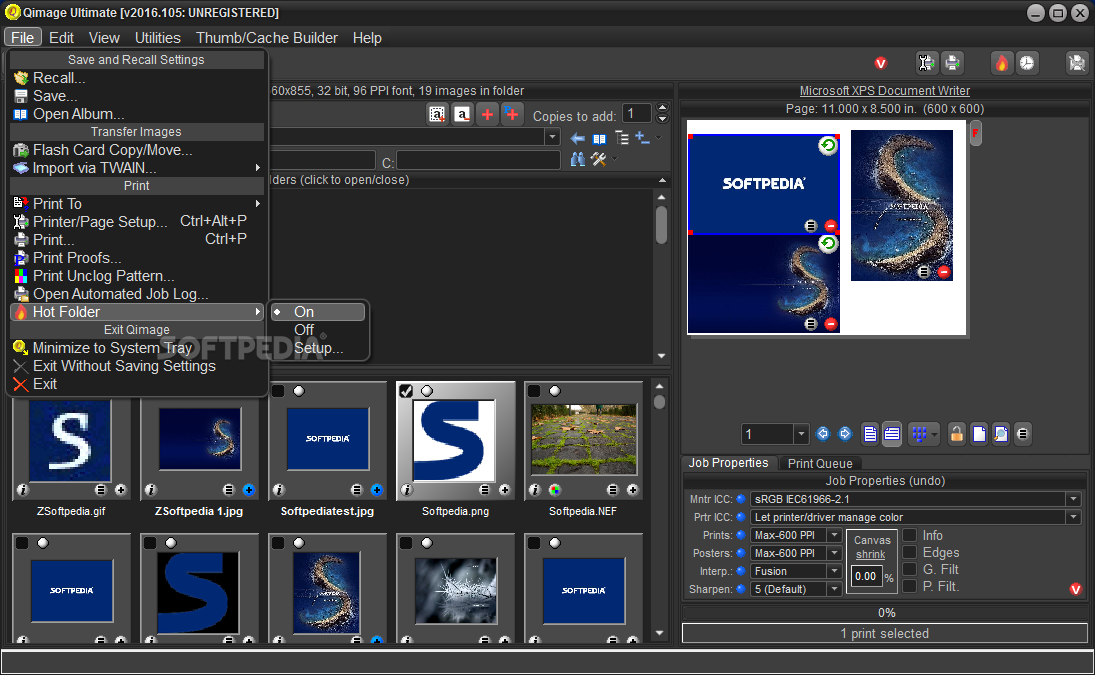Click the Microsoft XPS Document Writer link
1095x675 pixels.
click(x=884, y=91)
